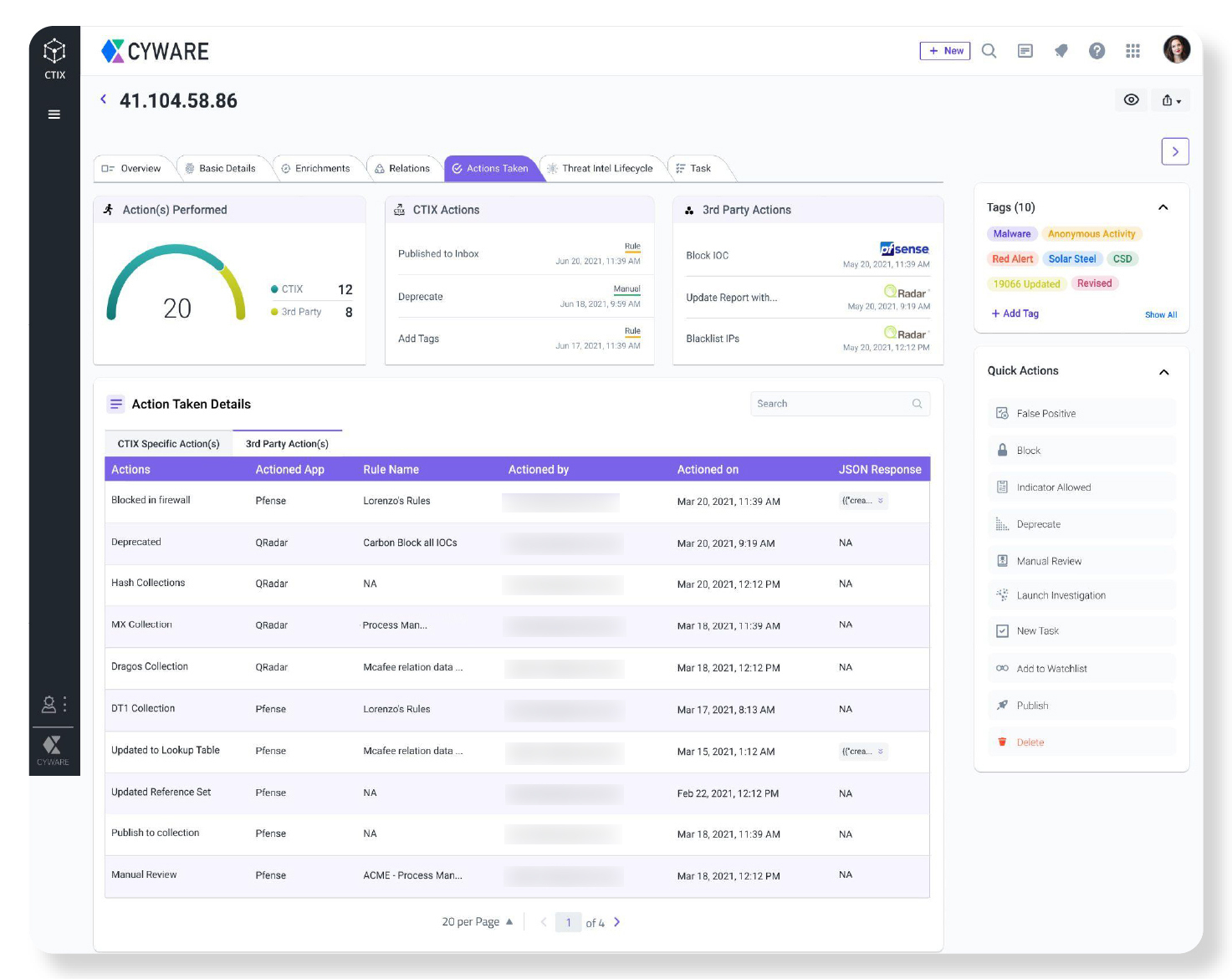Screen dimensions: 1232x979
Task: Select the New Task quick action
Action: click(x=1081, y=631)
